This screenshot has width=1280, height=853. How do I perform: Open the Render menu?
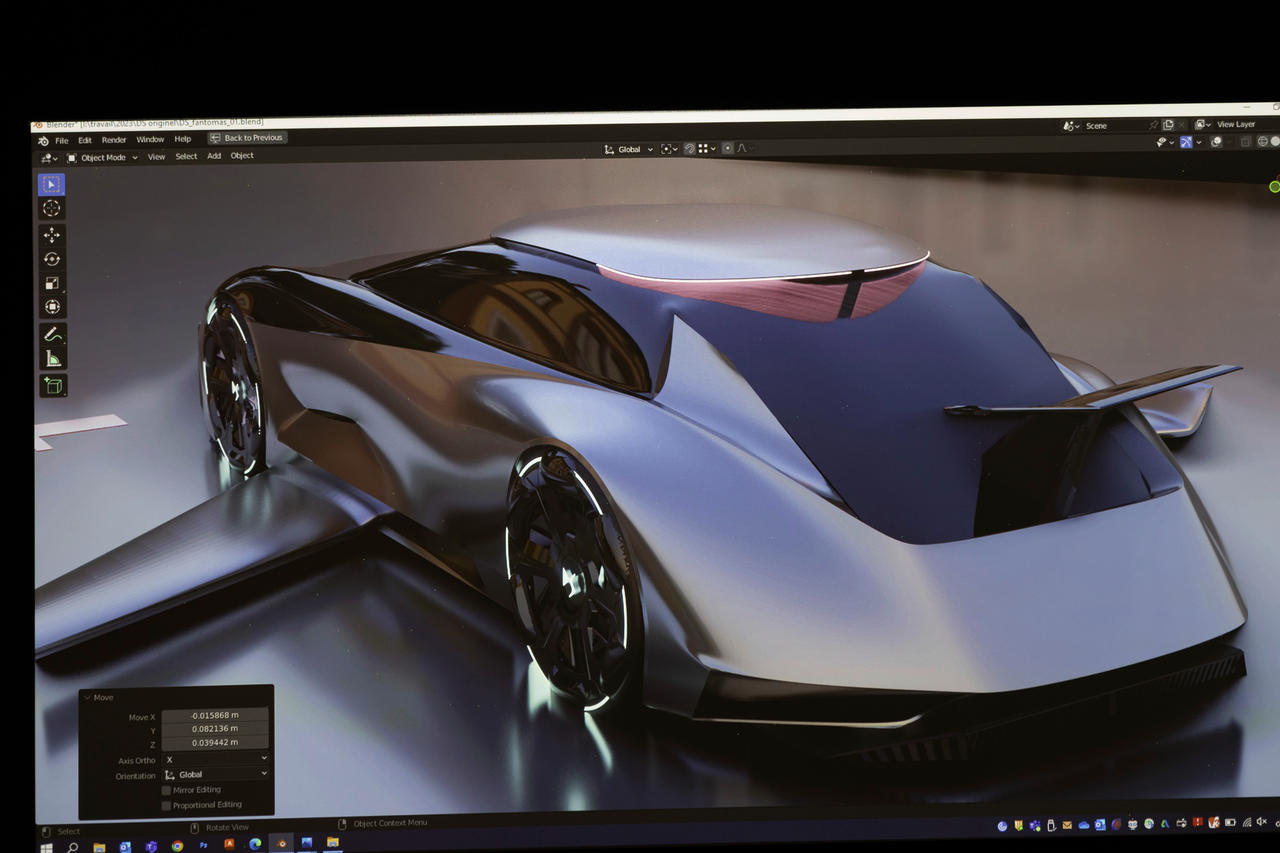point(114,140)
